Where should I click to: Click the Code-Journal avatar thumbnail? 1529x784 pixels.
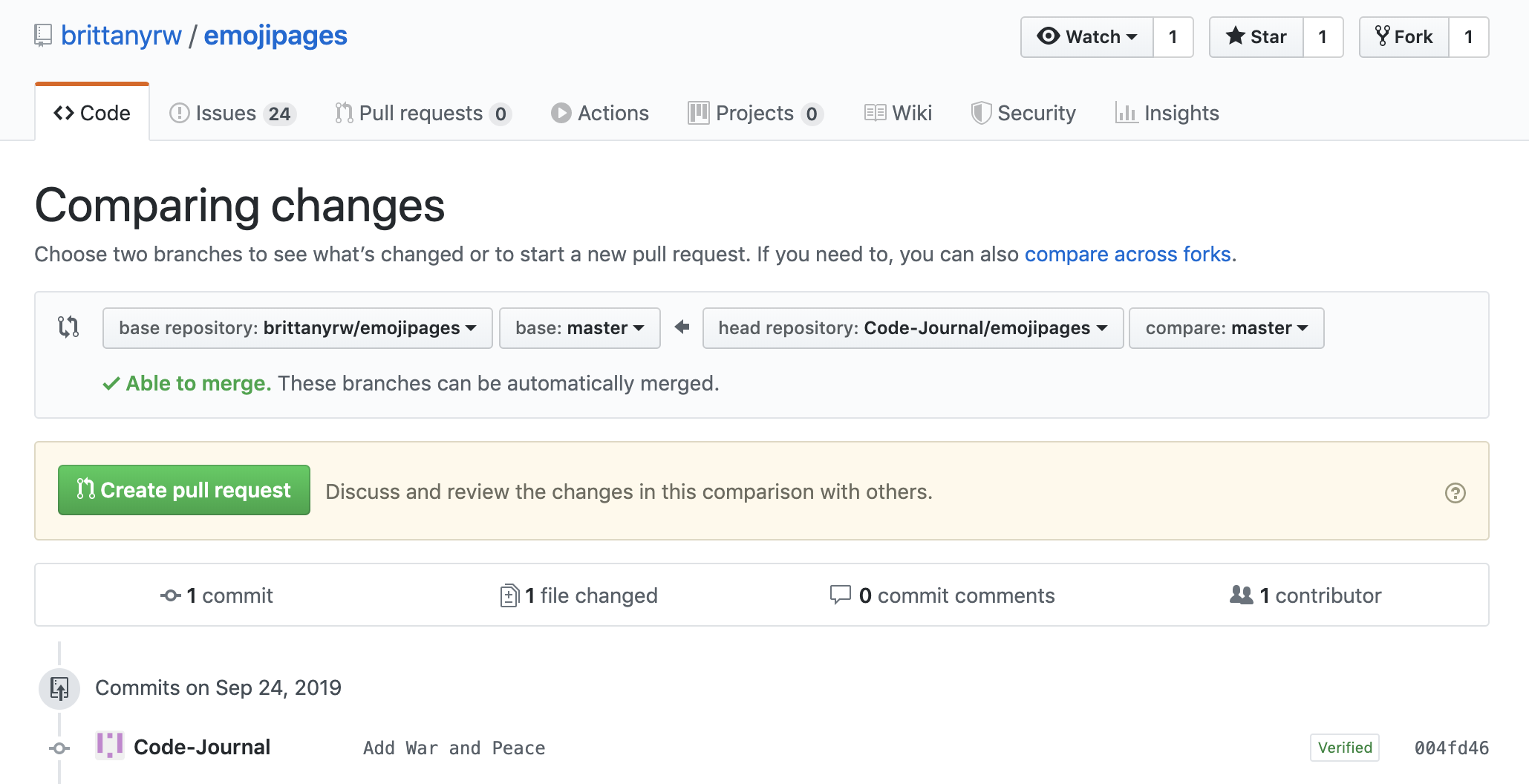[110, 745]
